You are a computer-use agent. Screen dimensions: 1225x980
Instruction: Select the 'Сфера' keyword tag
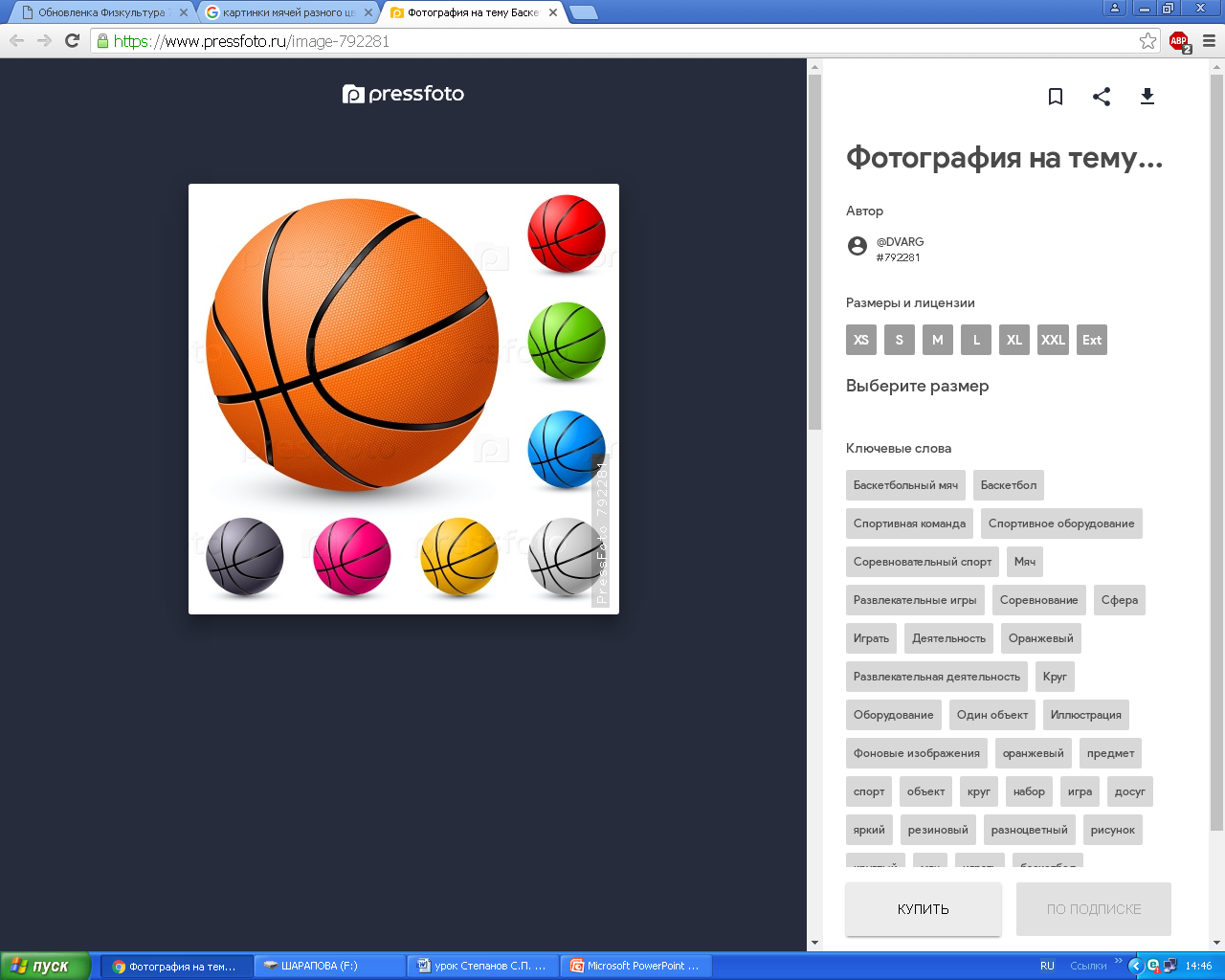coord(1120,600)
